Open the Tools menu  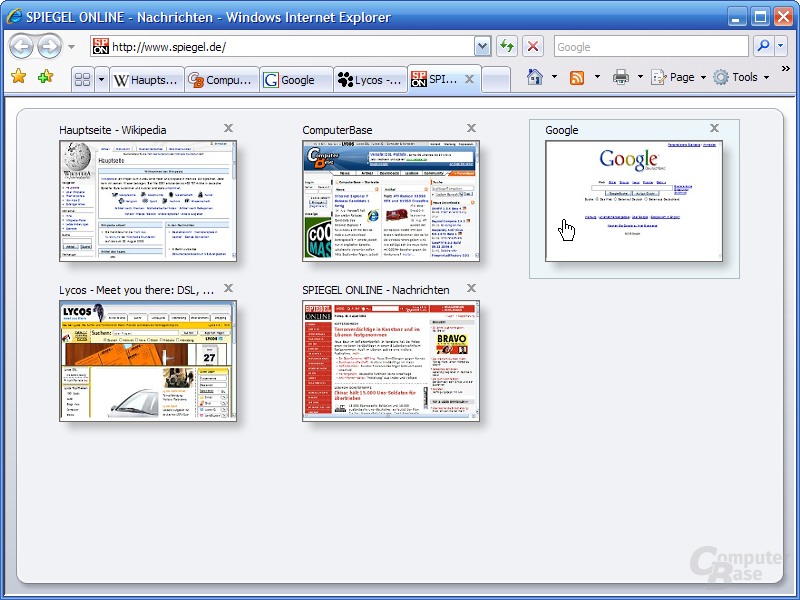coord(742,78)
